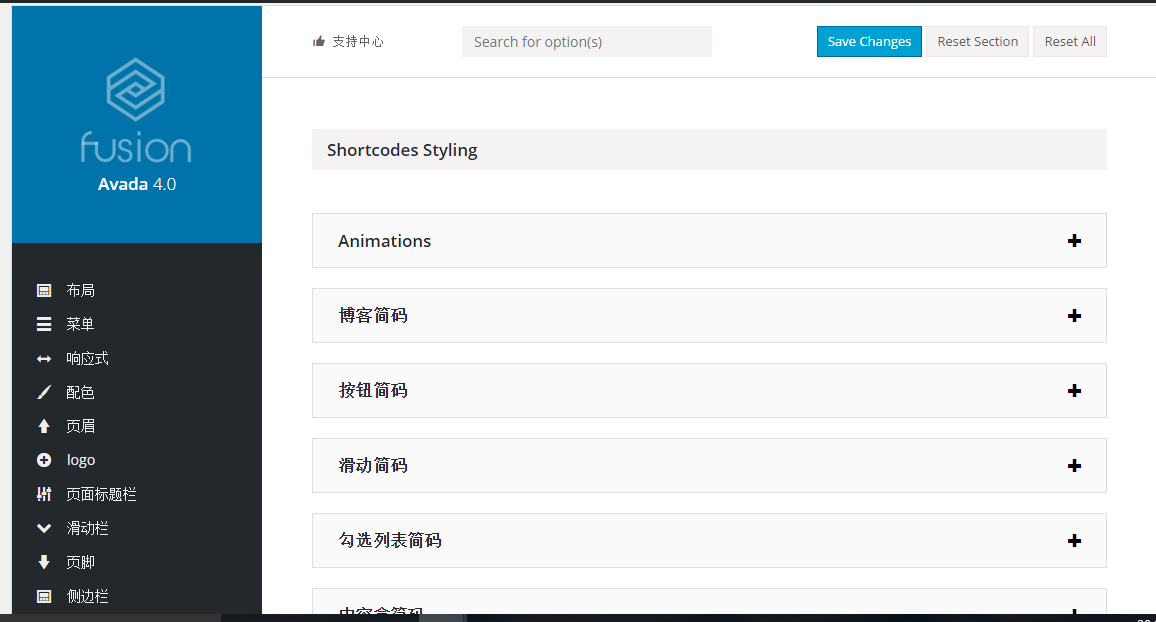Click the 页面标题栏 sliders icon
1156x622 pixels.
coord(44,495)
